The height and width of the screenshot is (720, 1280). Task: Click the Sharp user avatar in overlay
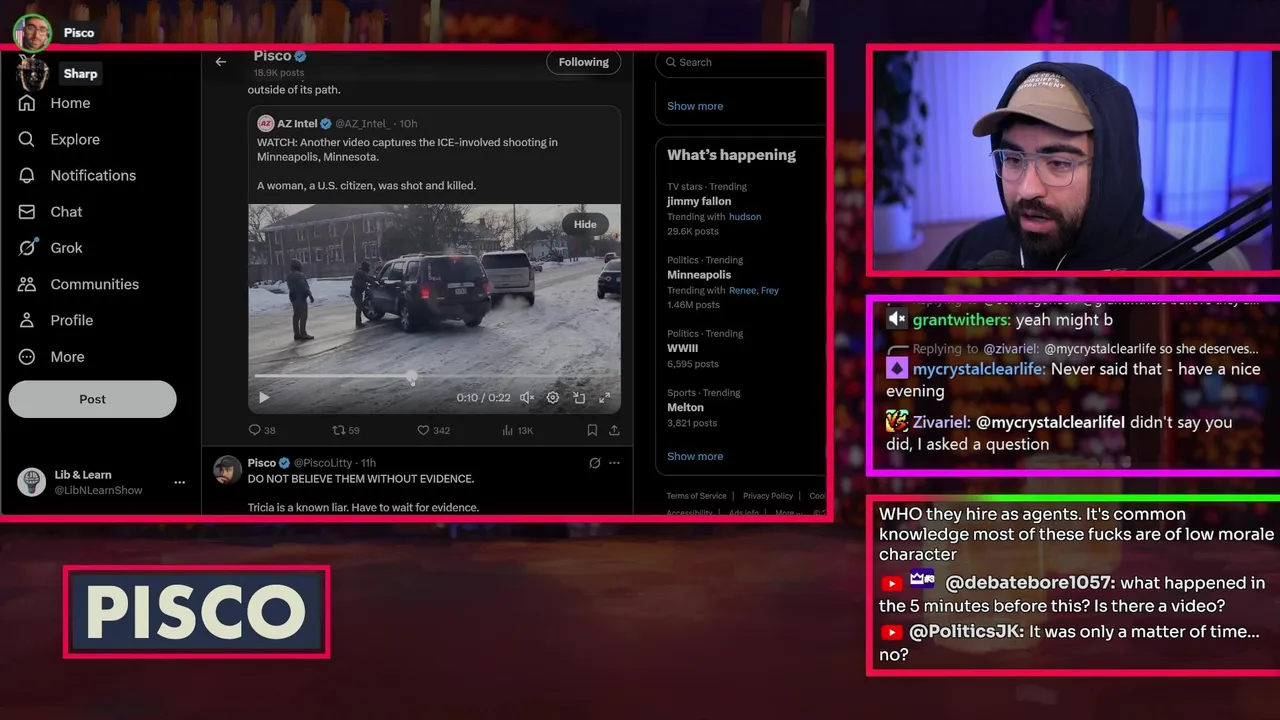tap(34, 73)
